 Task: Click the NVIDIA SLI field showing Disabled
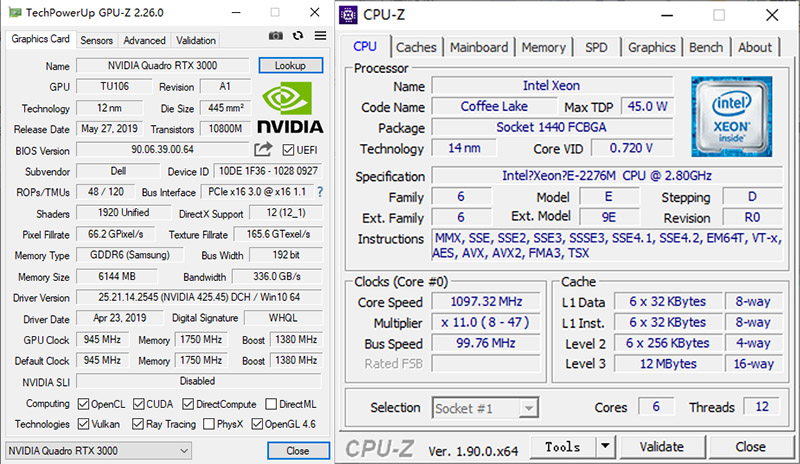tap(199, 381)
